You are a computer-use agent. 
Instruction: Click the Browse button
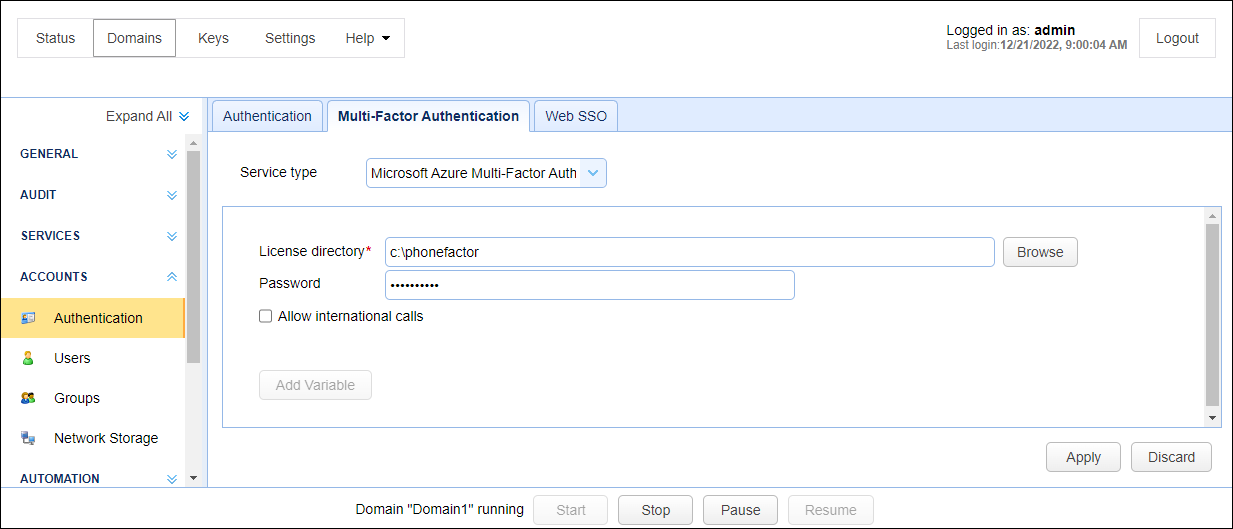[1040, 252]
